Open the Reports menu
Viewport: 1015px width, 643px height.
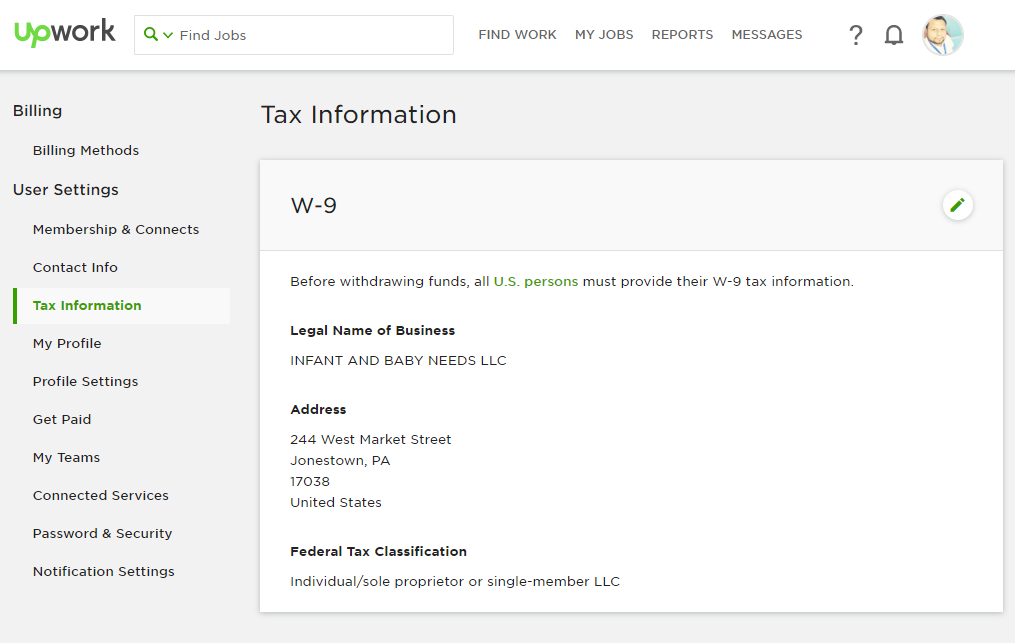pos(682,35)
